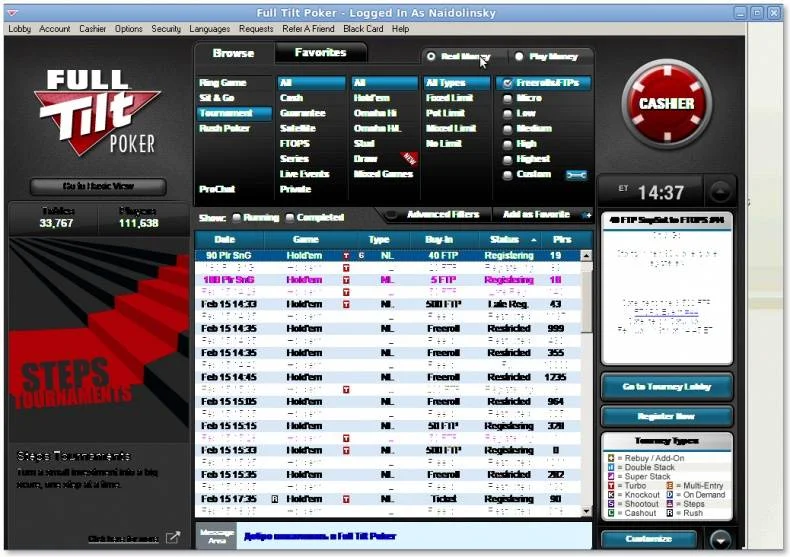Switch to the Favorites tab
The height and width of the screenshot is (557, 790).
click(x=320, y=52)
